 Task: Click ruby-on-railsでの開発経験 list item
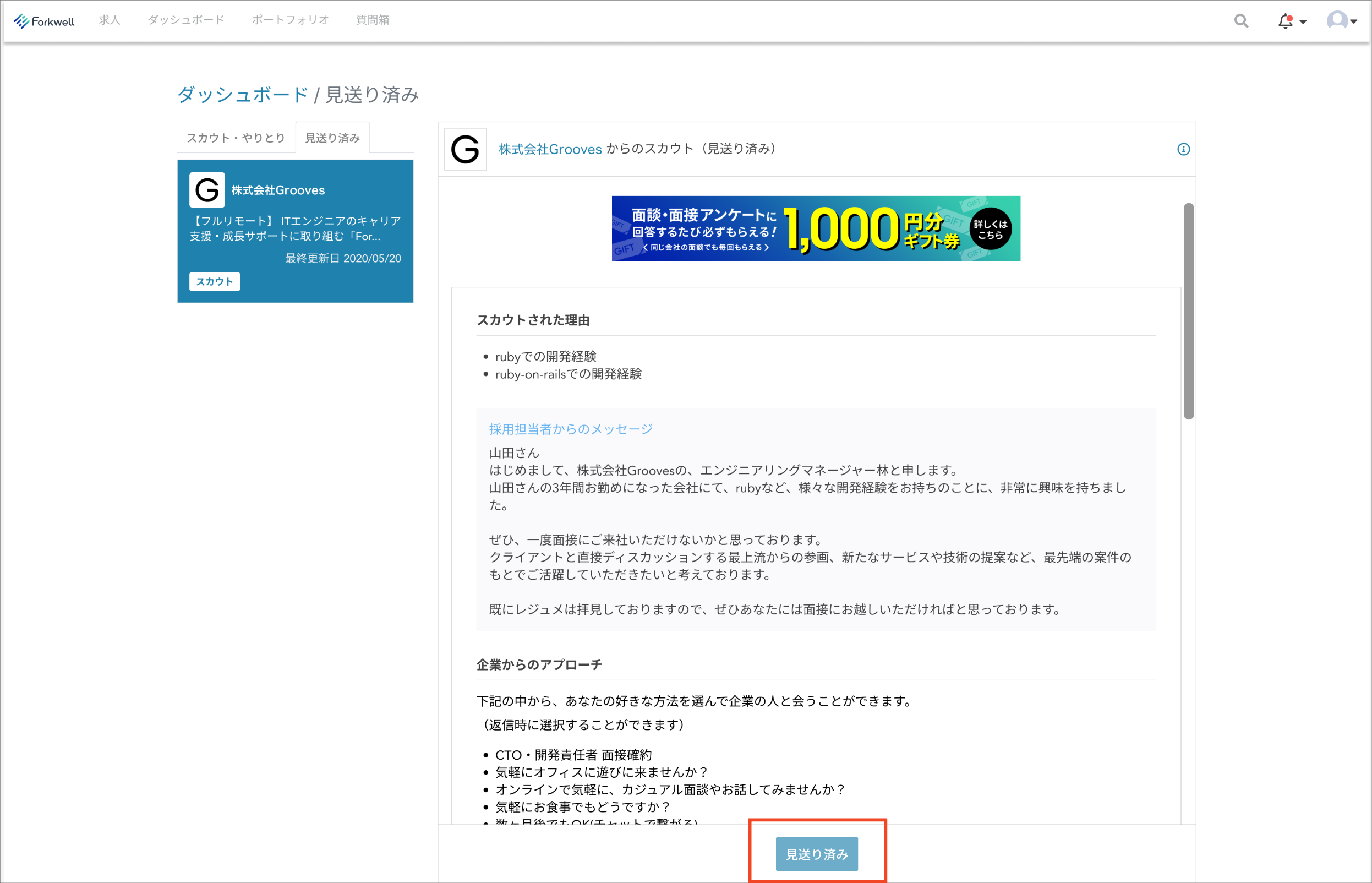pos(569,374)
